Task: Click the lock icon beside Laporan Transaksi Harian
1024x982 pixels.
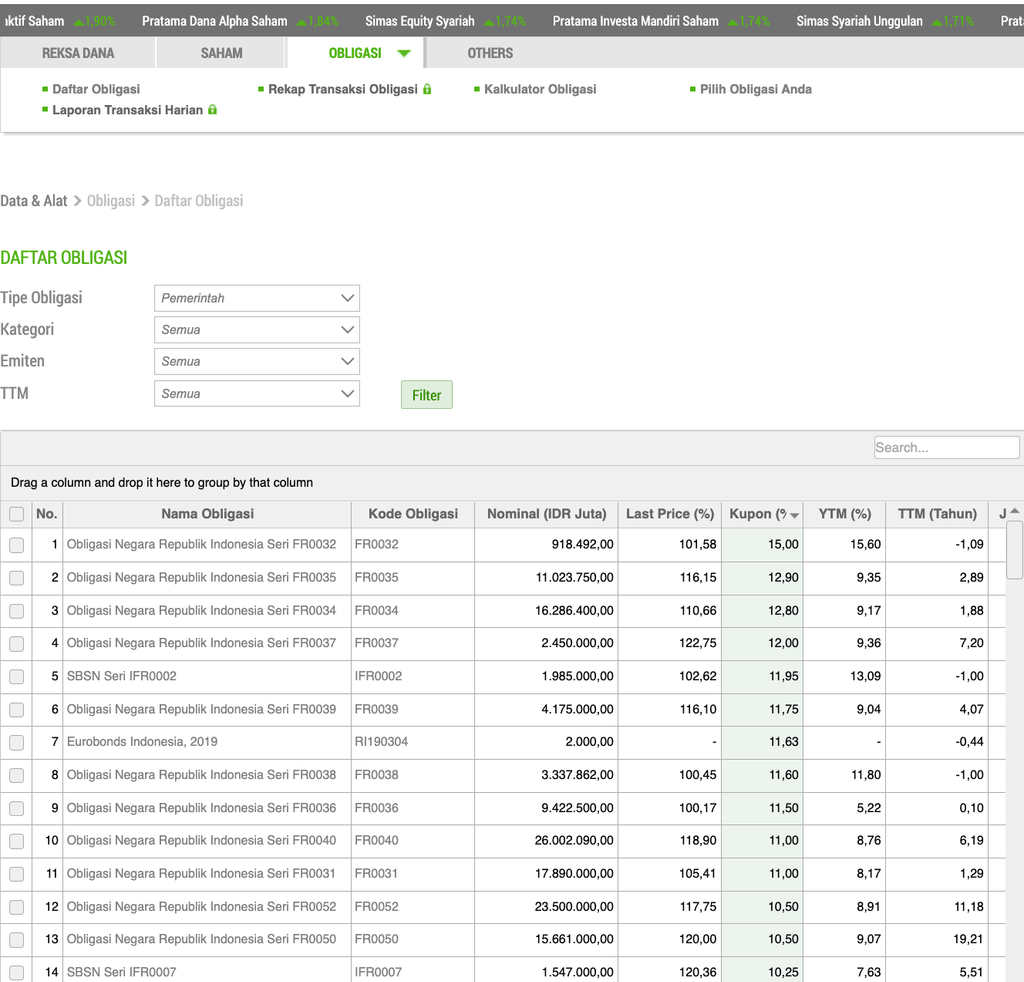Action: (x=212, y=110)
